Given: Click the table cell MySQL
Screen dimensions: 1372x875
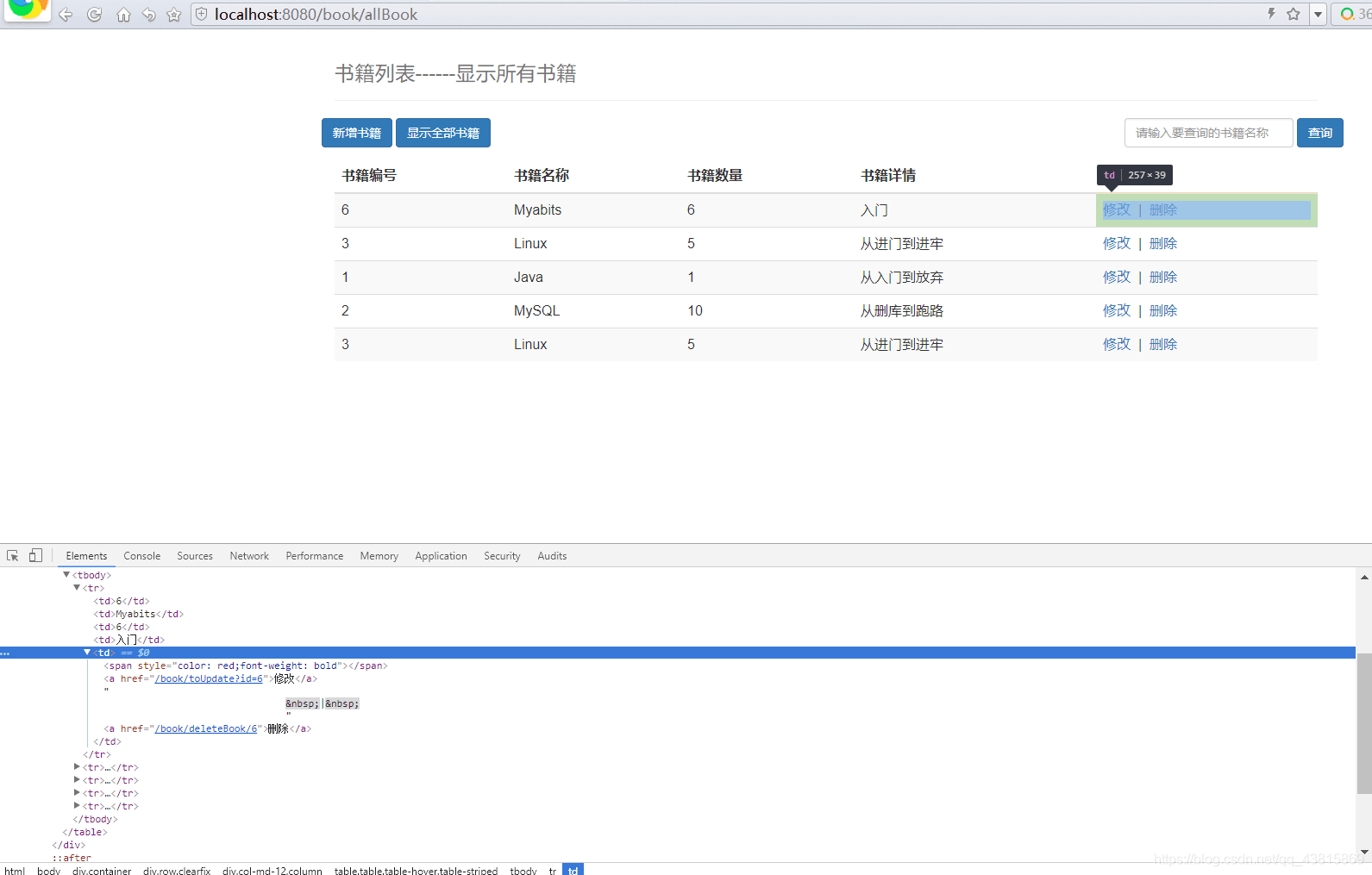Looking at the screenshot, I should click(536, 310).
